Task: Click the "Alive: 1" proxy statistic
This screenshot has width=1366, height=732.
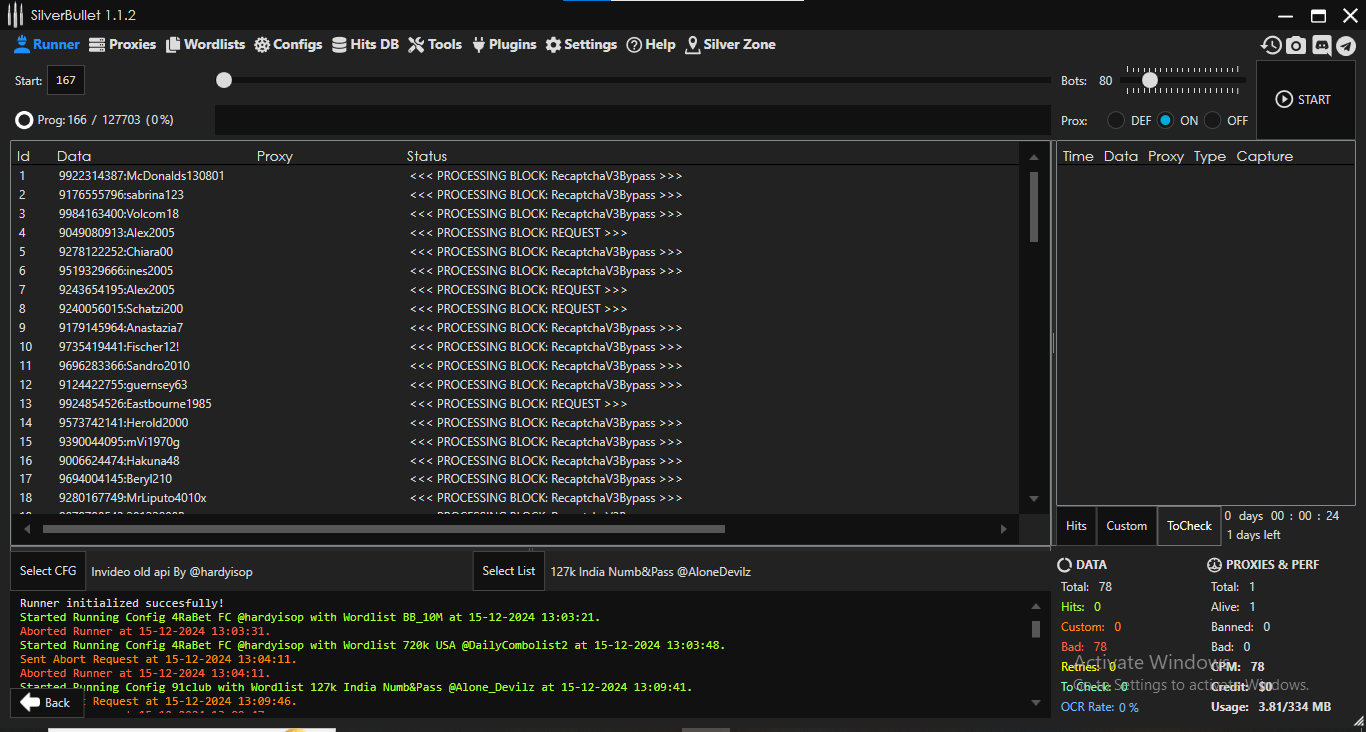Action: [x=1233, y=607]
